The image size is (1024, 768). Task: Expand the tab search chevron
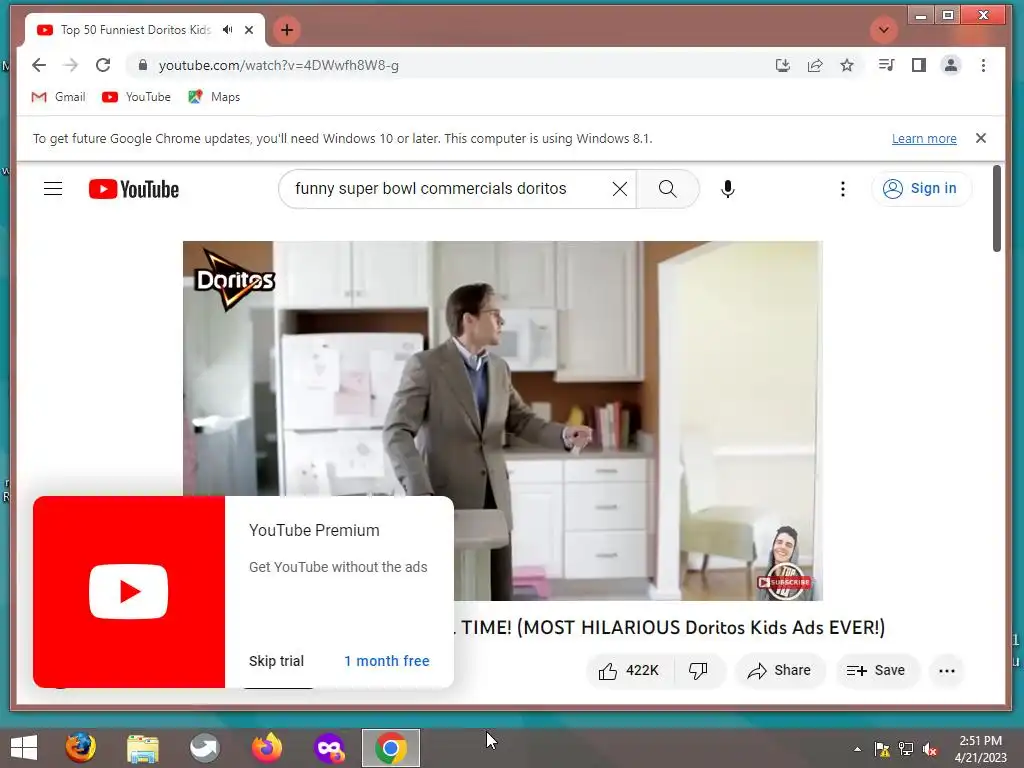[x=884, y=30]
